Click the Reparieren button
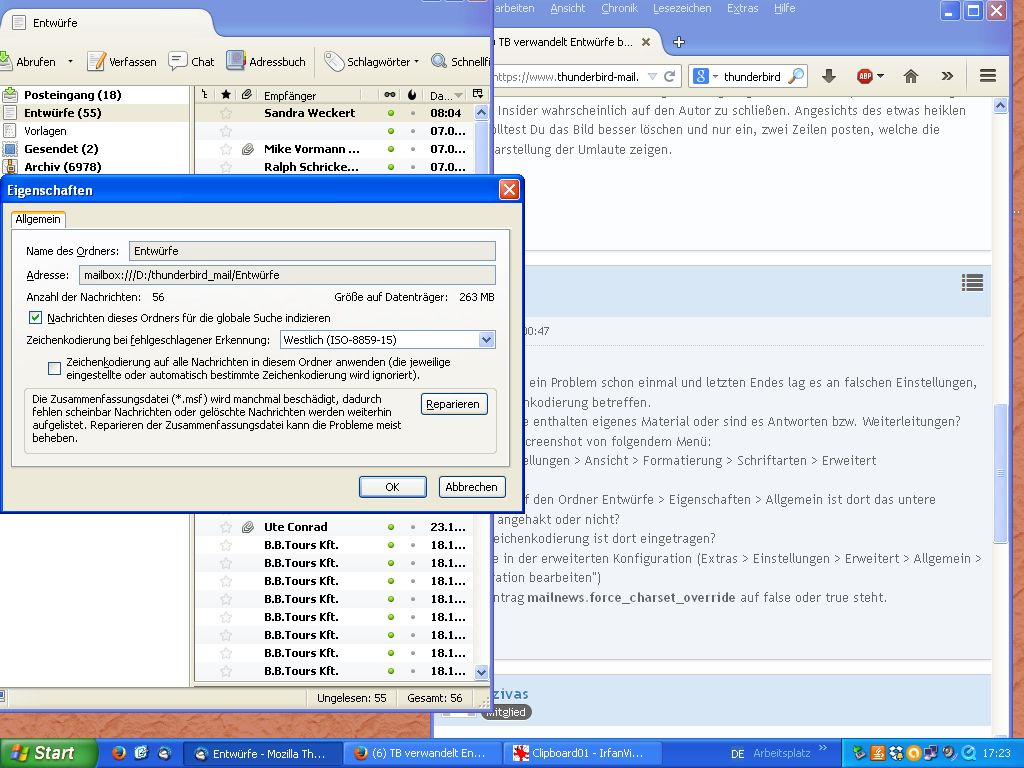Viewport: 1024px width, 768px height. (454, 404)
